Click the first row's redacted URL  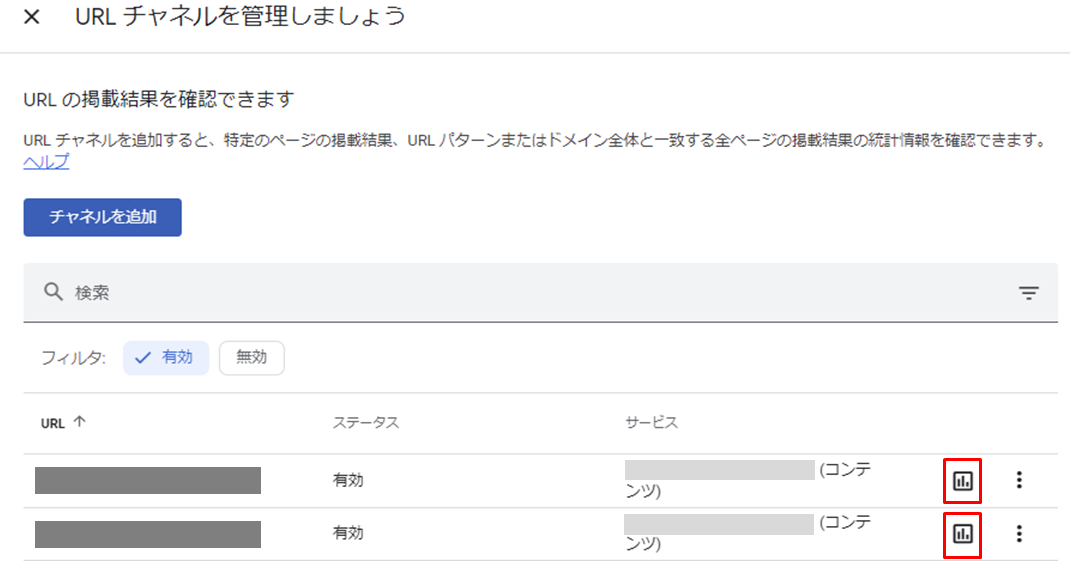148,481
